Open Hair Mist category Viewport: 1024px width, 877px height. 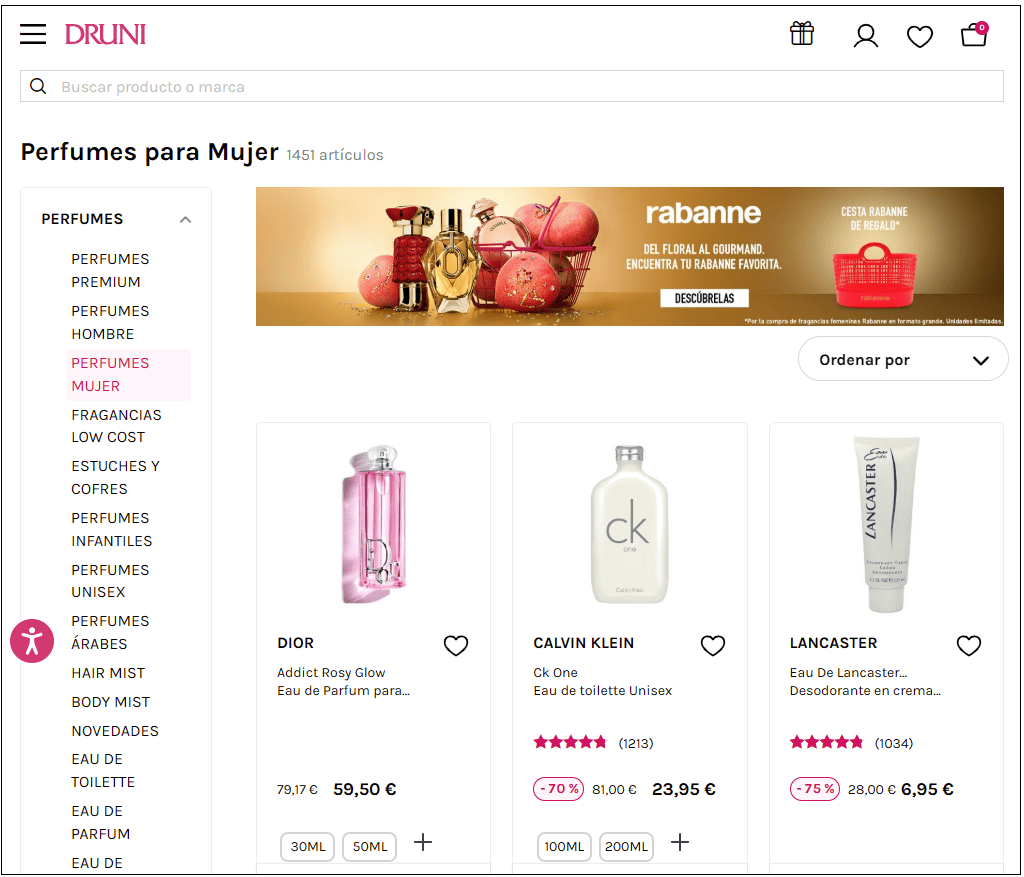point(108,673)
